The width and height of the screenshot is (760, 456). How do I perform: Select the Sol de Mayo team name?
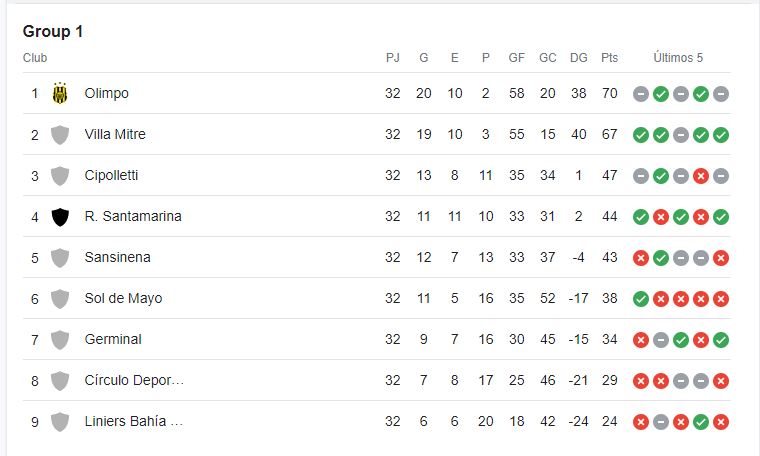pyautogui.click(x=124, y=299)
